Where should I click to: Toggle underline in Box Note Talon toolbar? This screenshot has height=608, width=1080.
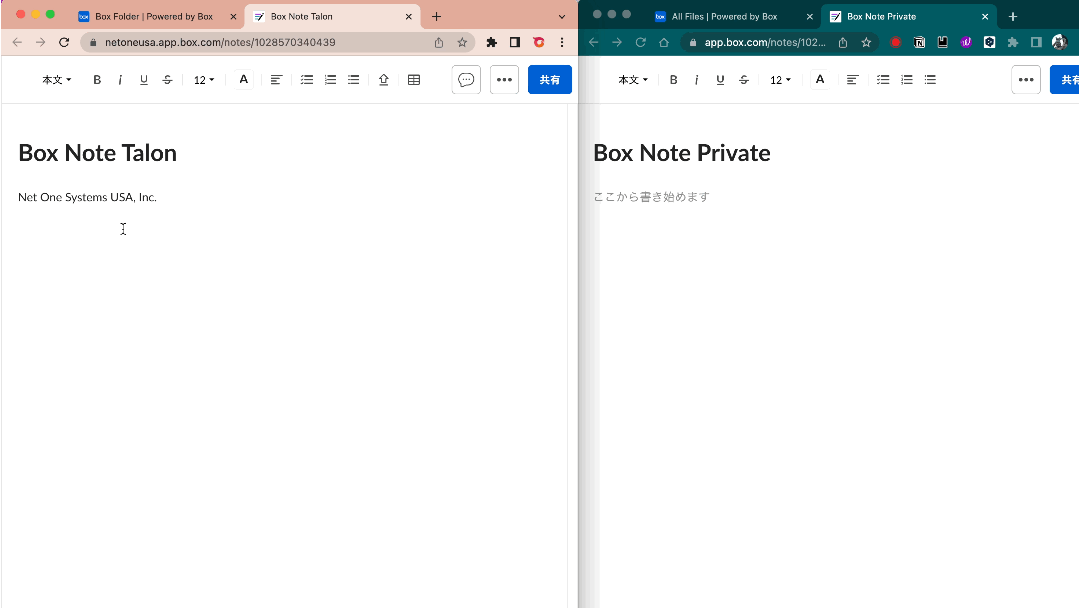(x=143, y=80)
